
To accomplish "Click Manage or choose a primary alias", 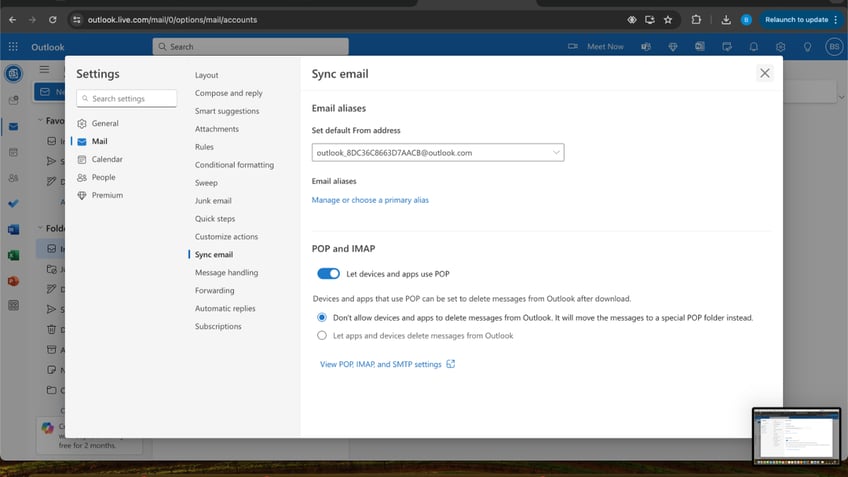I will click(370, 200).
